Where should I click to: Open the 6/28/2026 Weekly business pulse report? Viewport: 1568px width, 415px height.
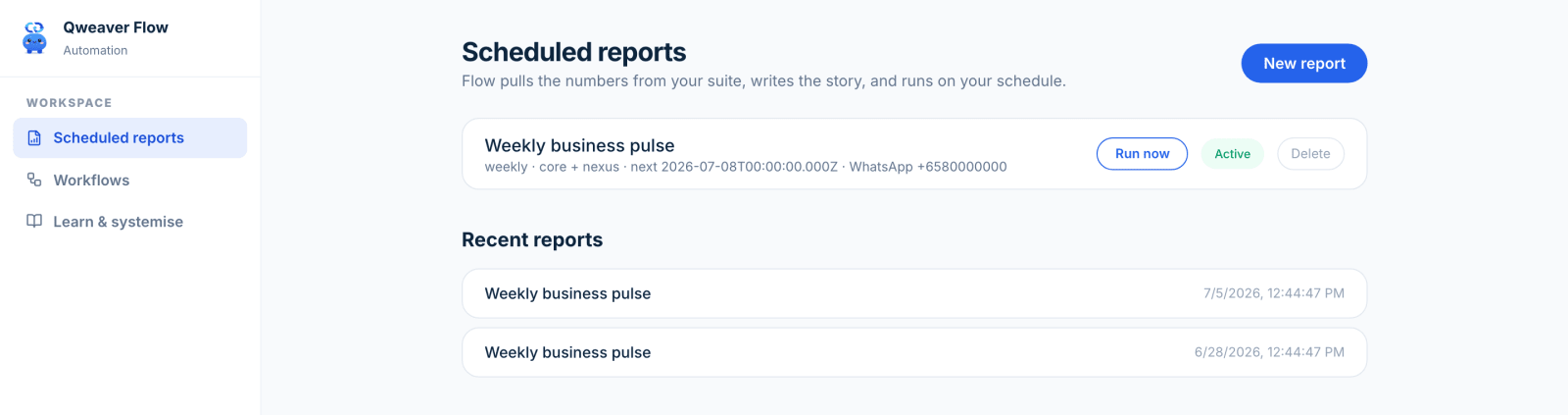[x=914, y=352]
